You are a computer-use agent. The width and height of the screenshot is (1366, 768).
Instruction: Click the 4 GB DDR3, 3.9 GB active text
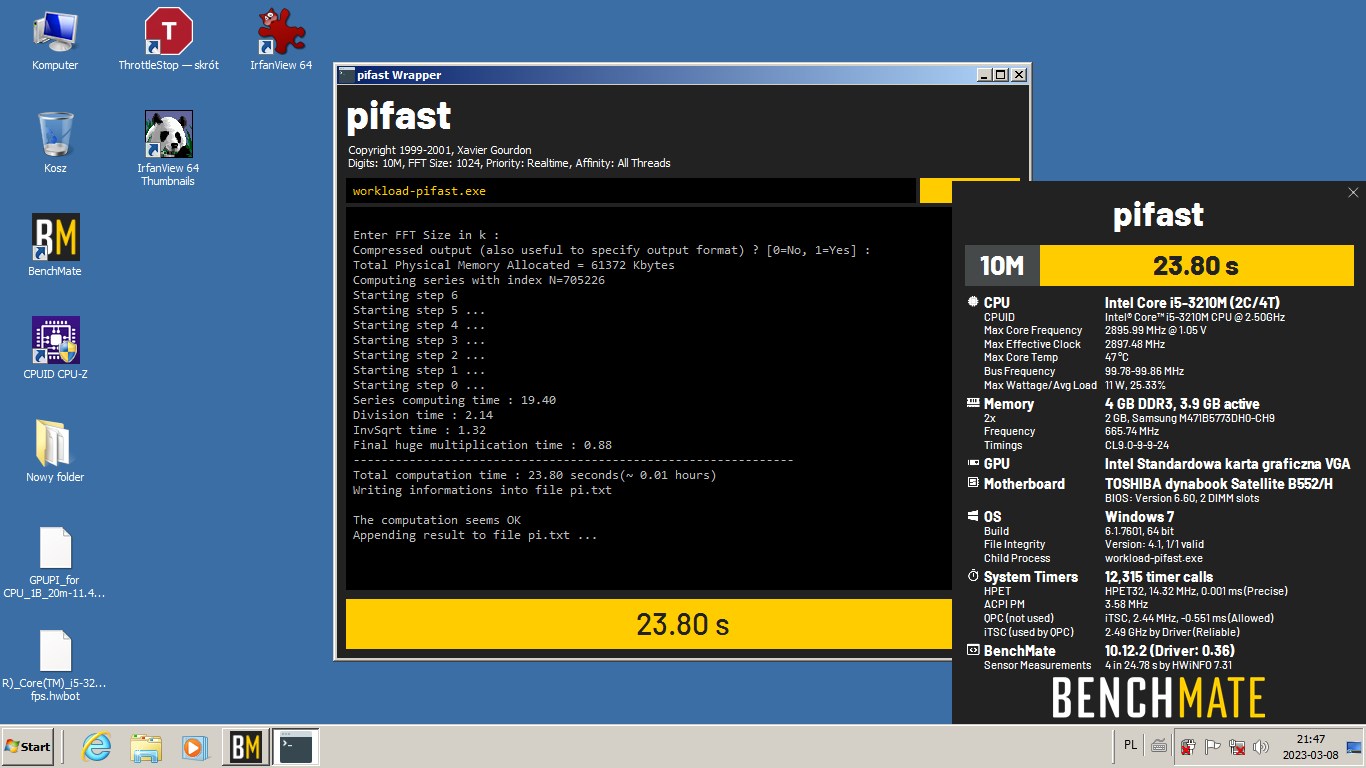(x=1182, y=403)
